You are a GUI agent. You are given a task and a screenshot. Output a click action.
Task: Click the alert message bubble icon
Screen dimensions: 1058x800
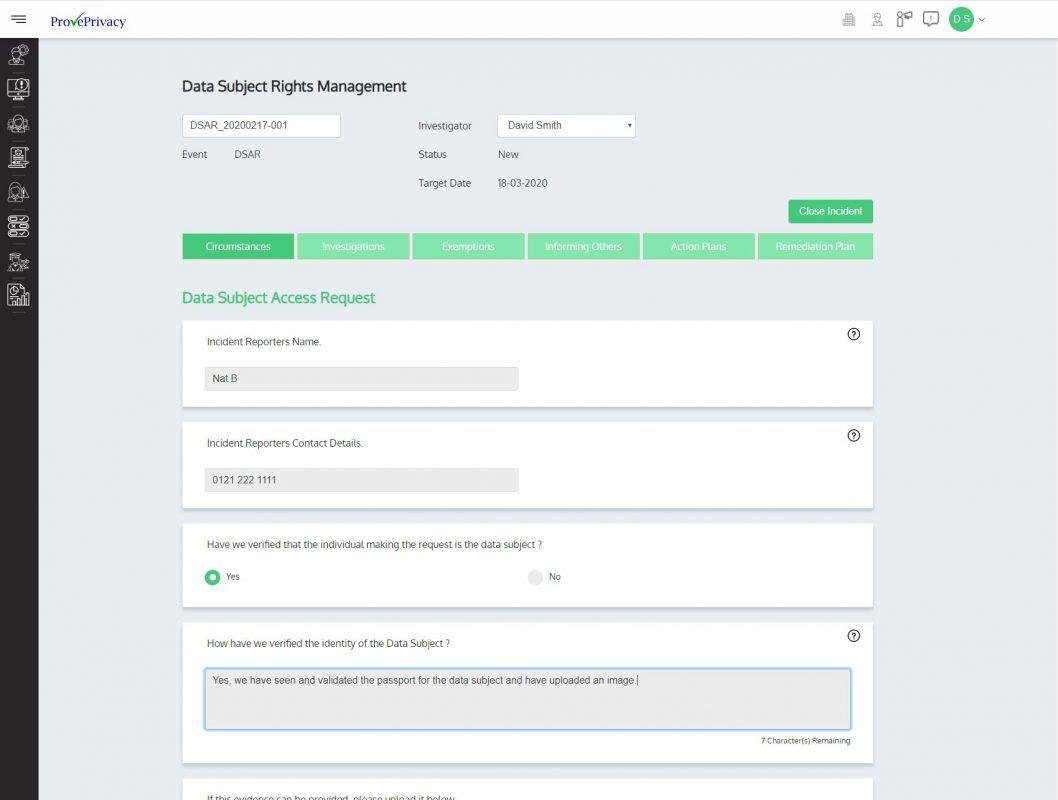point(931,19)
